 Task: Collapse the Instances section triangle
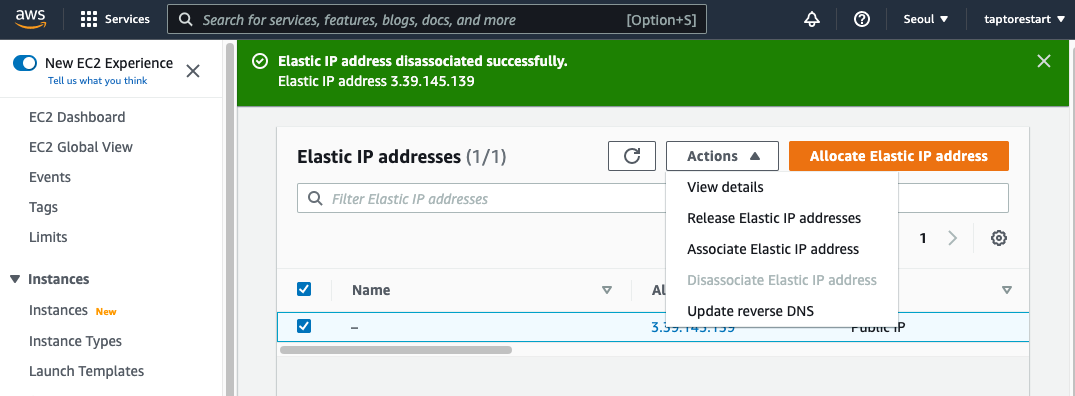15,280
